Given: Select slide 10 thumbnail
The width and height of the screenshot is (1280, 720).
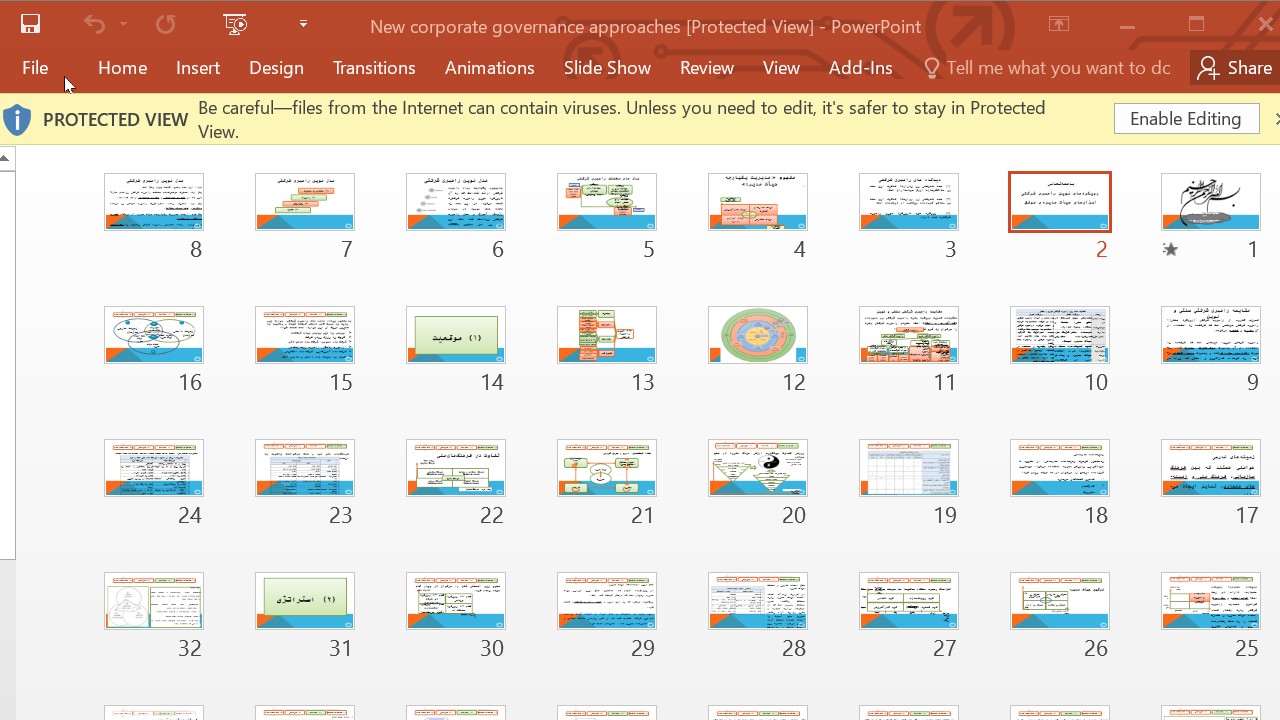Looking at the screenshot, I should (x=1060, y=335).
